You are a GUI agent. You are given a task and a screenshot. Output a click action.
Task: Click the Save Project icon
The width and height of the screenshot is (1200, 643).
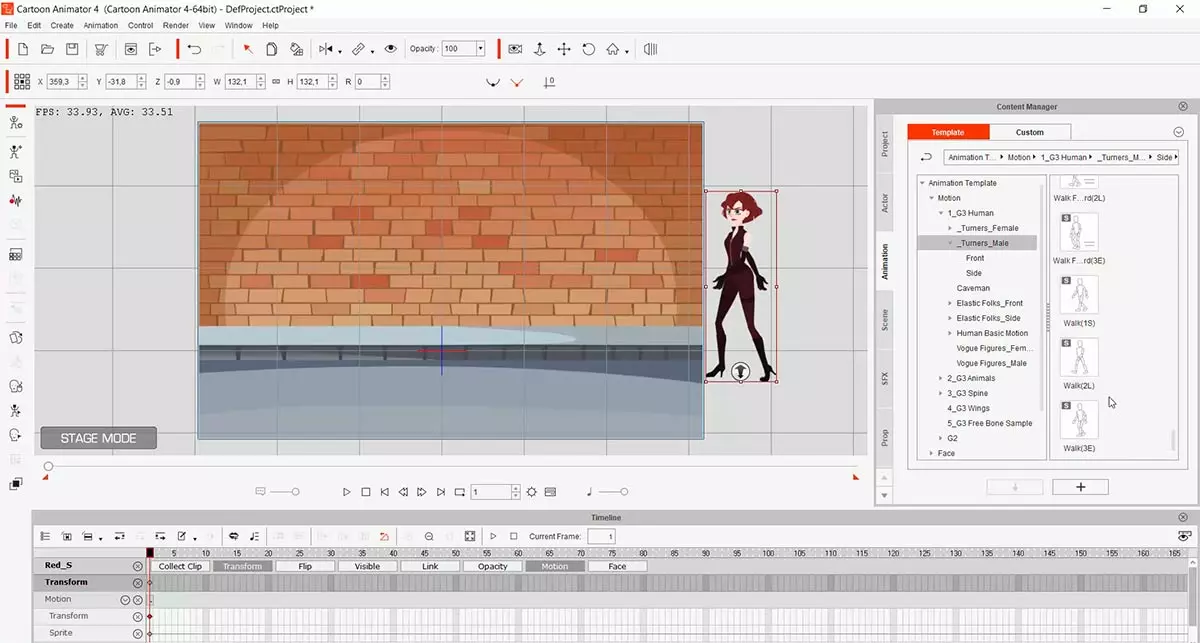72,49
